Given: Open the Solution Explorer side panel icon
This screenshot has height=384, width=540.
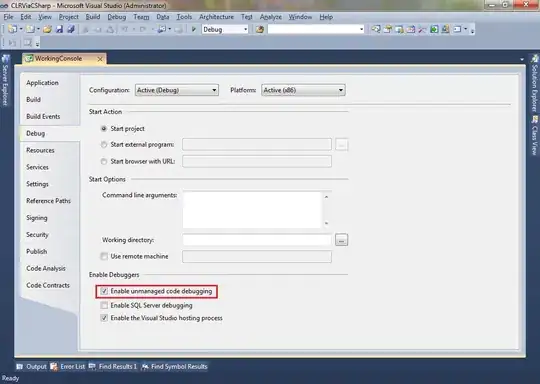Looking at the screenshot, I should 535,59.
